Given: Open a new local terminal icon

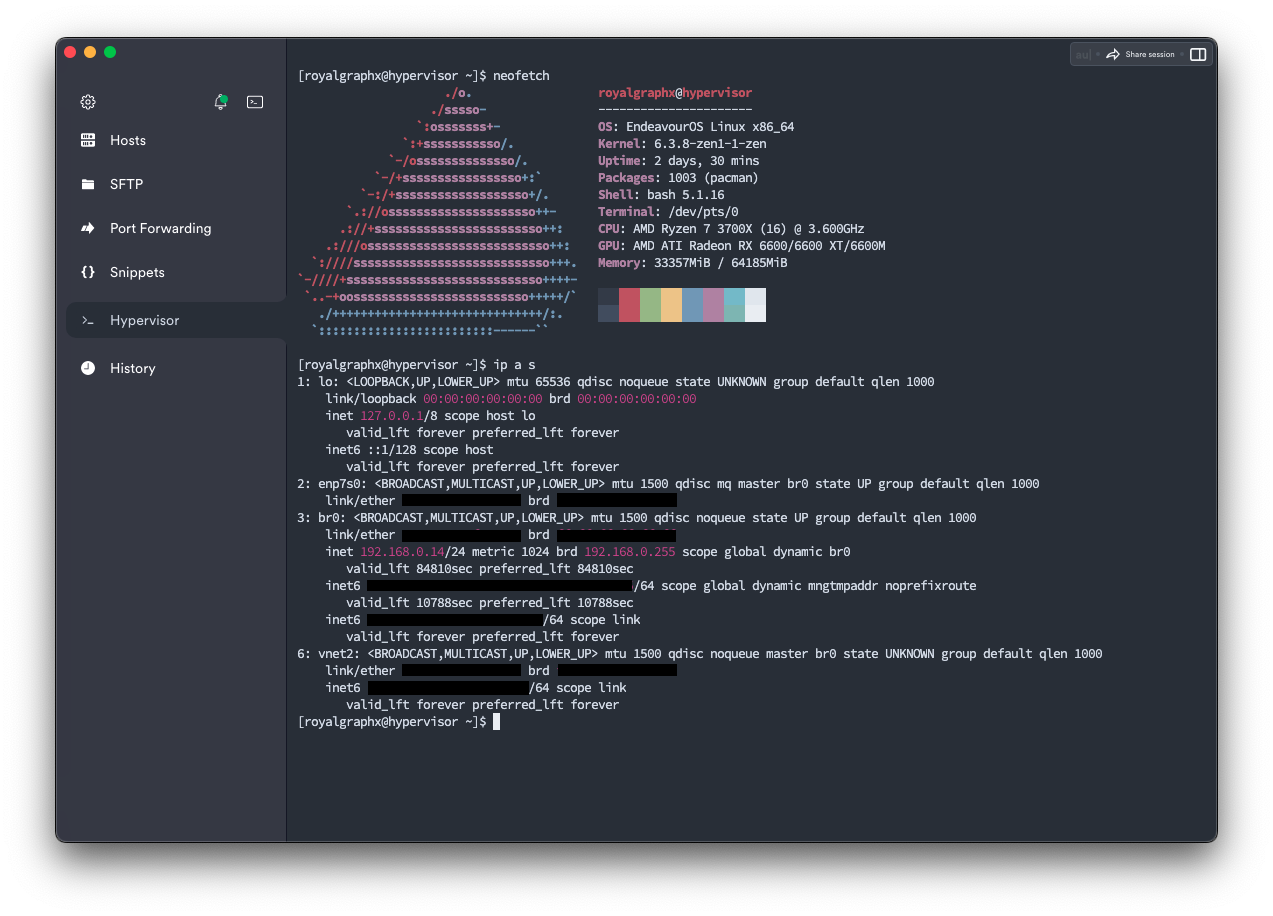Looking at the screenshot, I should click(255, 102).
